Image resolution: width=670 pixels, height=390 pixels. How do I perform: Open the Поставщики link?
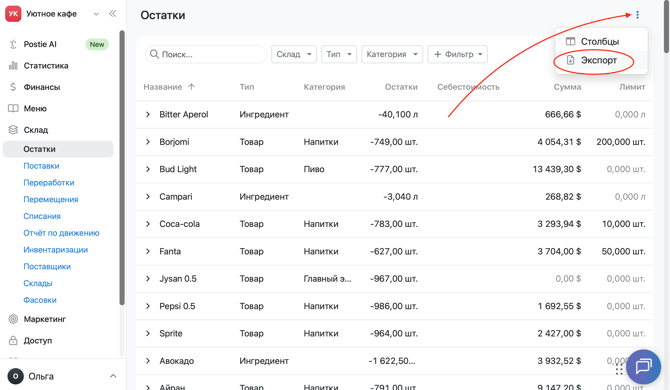[x=47, y=267]
